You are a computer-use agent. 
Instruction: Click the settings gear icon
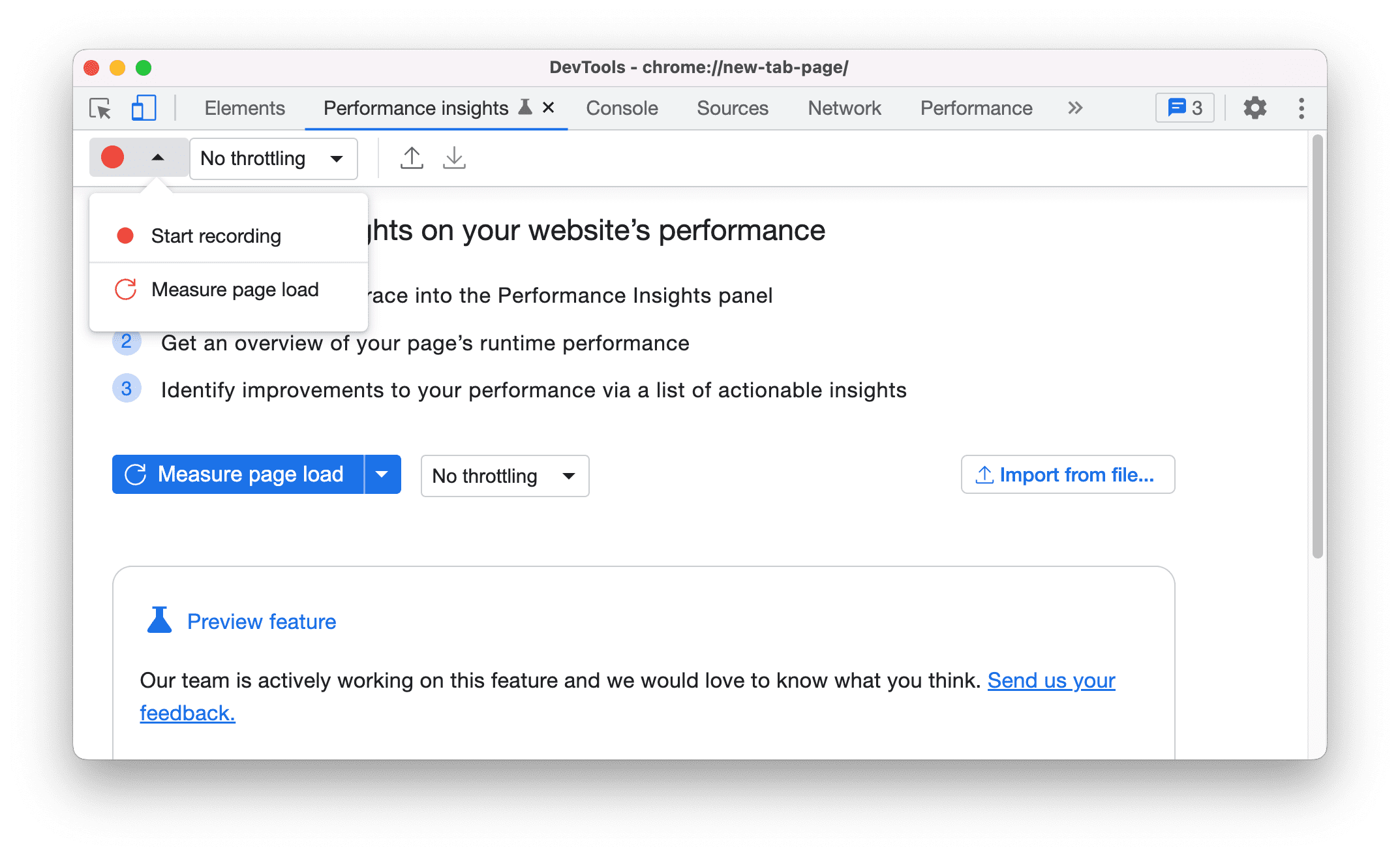[x=1254, y=107]
